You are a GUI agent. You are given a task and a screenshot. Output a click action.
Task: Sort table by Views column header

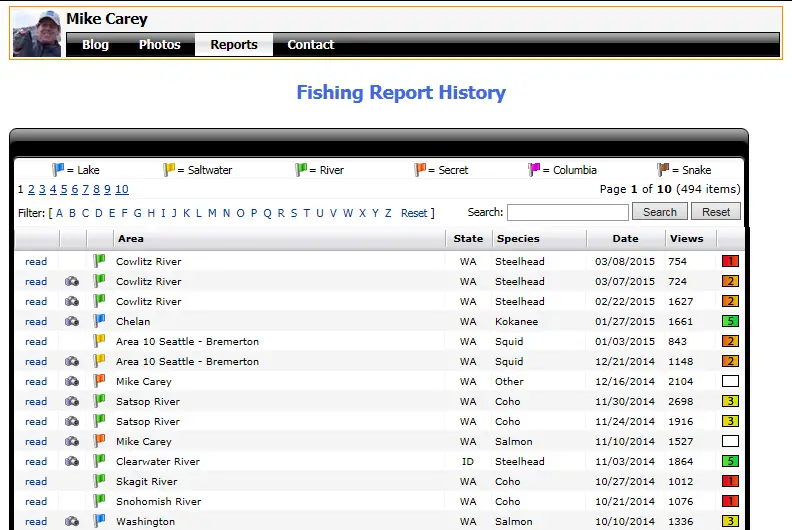pos(686,239)
